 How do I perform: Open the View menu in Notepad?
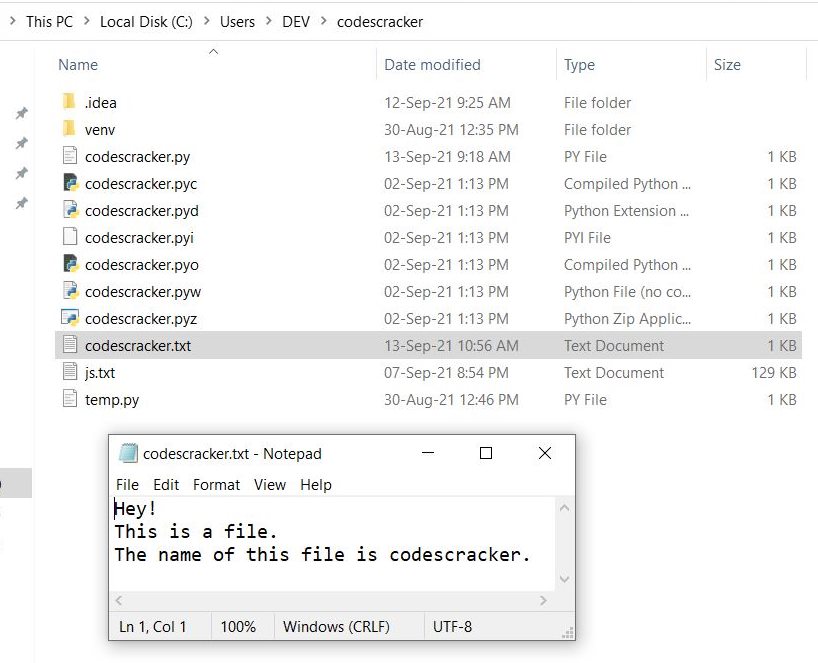pos(269,485)
